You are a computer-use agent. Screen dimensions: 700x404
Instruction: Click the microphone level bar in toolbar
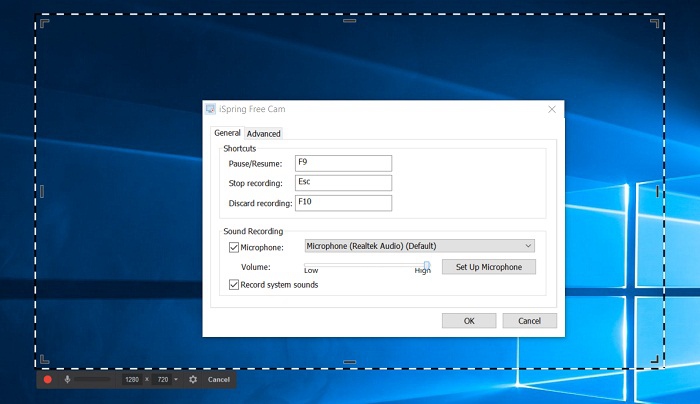pyautogui.click(x=92, y=379)
